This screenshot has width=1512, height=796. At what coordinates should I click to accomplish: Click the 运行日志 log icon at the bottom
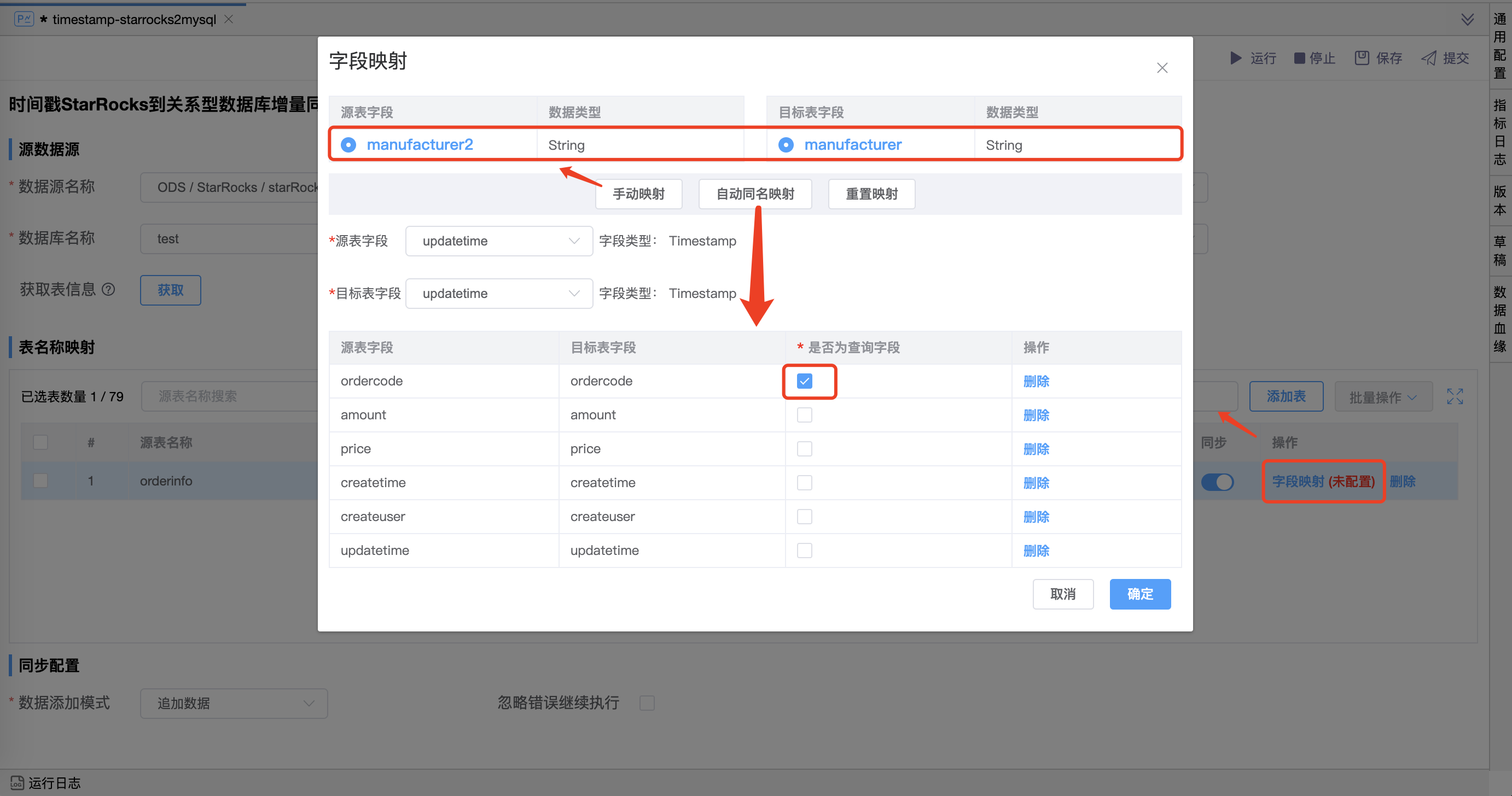(16, 783)
